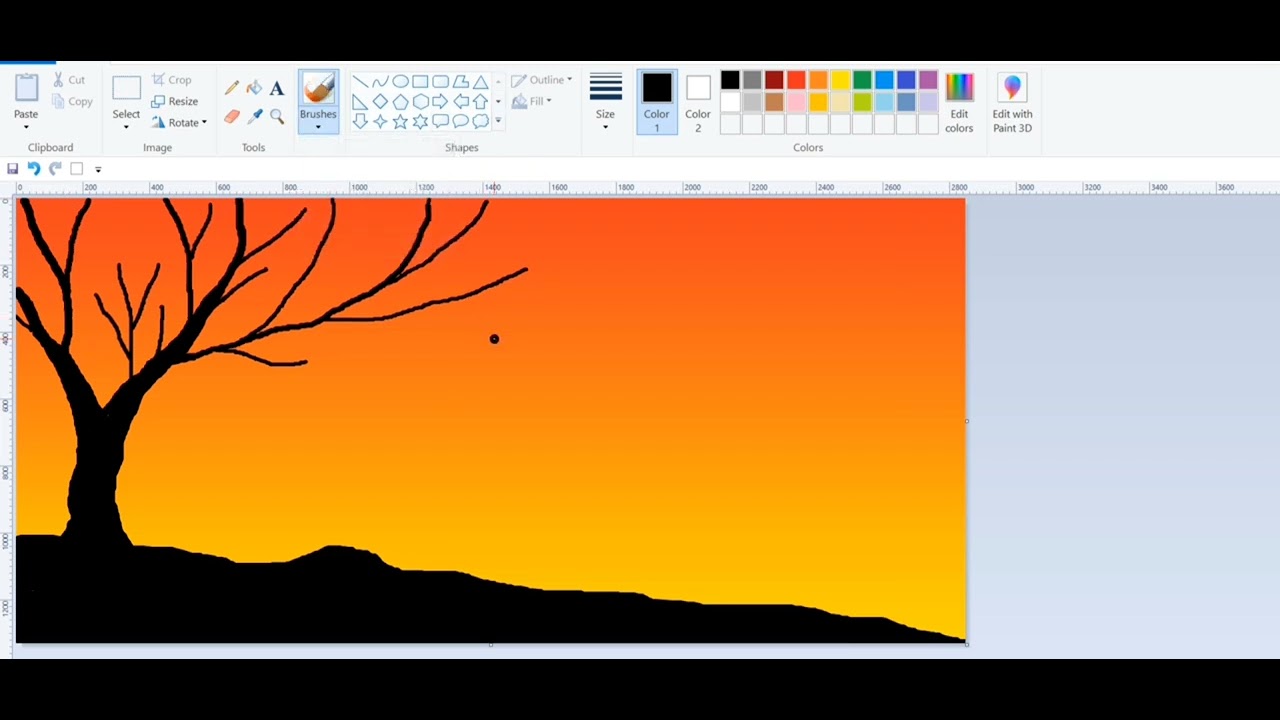Select the Pencil tool
Screen dimensions: 1280x720
[232, 89]
